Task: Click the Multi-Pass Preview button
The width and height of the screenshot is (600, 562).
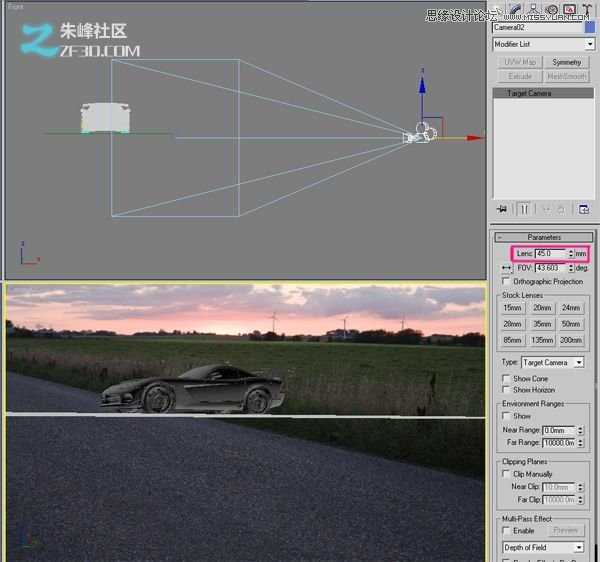Action: click(x=566, y=531)
